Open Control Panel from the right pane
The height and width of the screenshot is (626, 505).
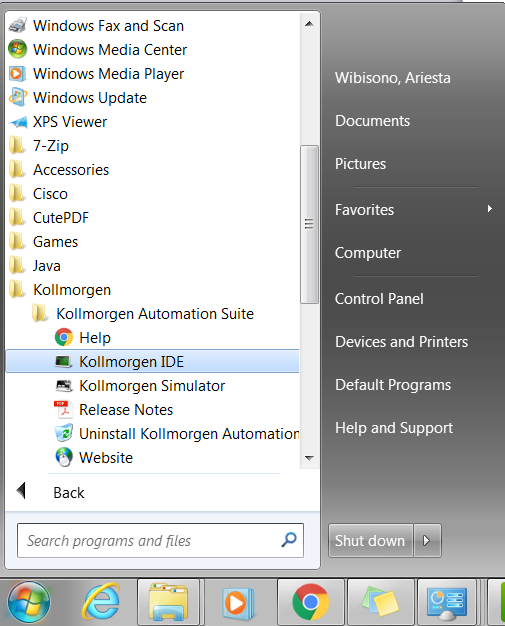point(414,299)
